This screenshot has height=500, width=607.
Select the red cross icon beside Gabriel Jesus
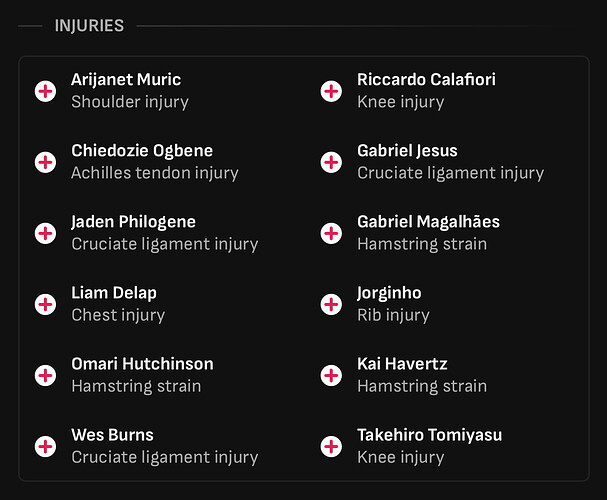pyautogui.click(x=331, y=162)
